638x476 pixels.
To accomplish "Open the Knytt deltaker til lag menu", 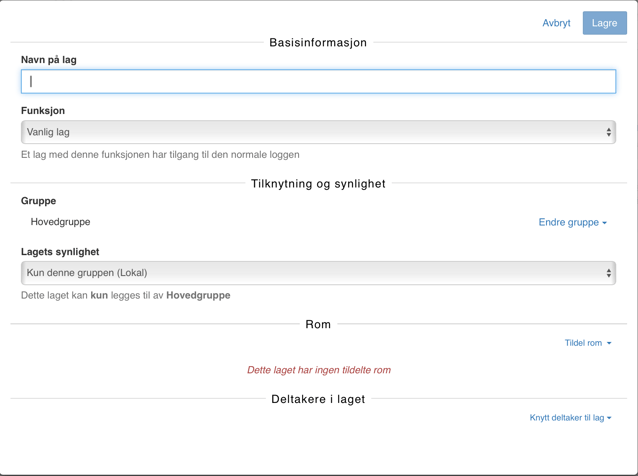I will 567,418.
